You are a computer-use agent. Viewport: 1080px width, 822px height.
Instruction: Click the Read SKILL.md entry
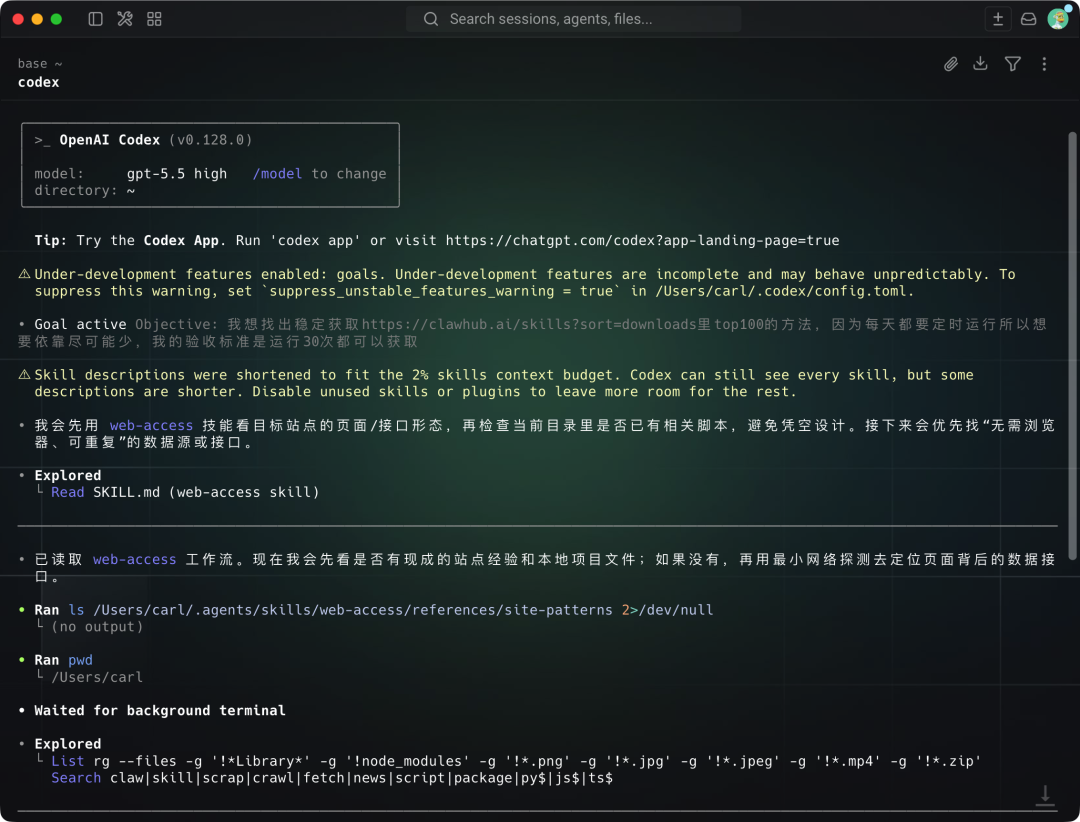point(185,492)
